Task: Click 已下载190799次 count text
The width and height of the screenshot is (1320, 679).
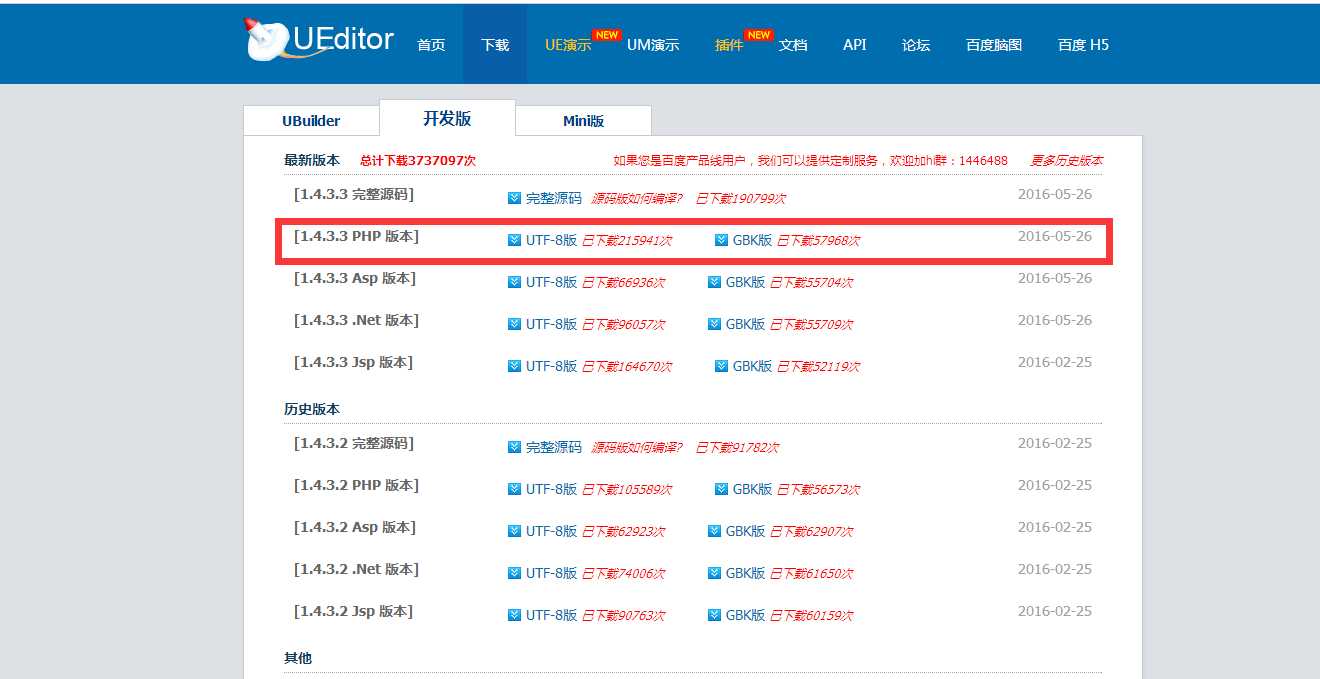Action: tap(740, 199)
